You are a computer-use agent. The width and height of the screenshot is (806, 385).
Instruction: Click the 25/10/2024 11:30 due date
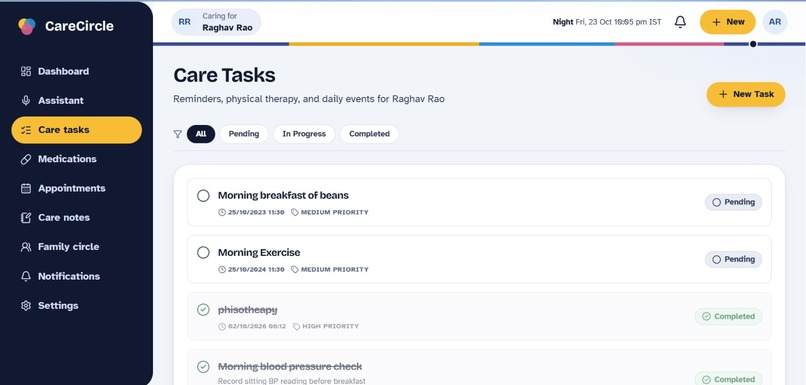click(251, 269)
